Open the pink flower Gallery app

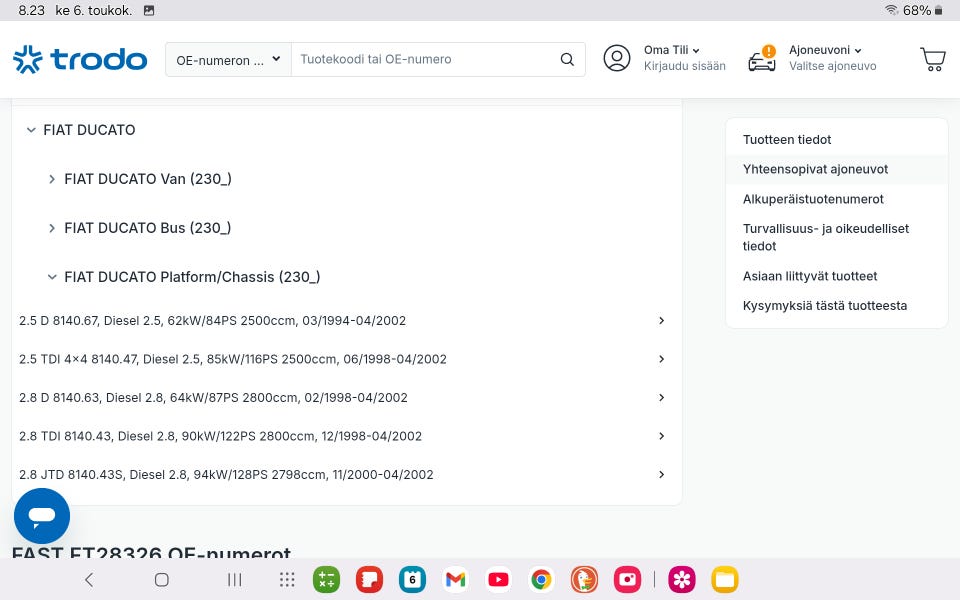[681, 579]
